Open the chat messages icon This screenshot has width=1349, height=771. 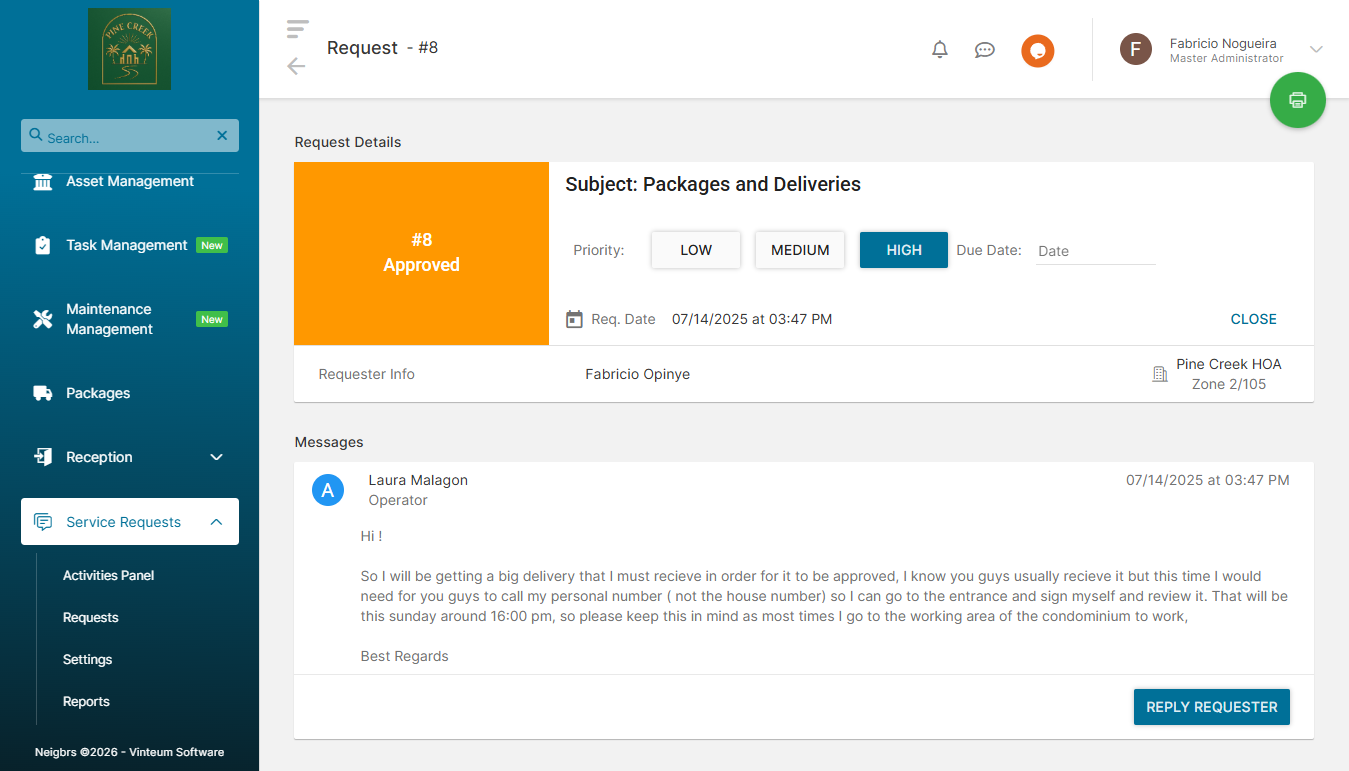pyautogui.click(x=984, y=50)
